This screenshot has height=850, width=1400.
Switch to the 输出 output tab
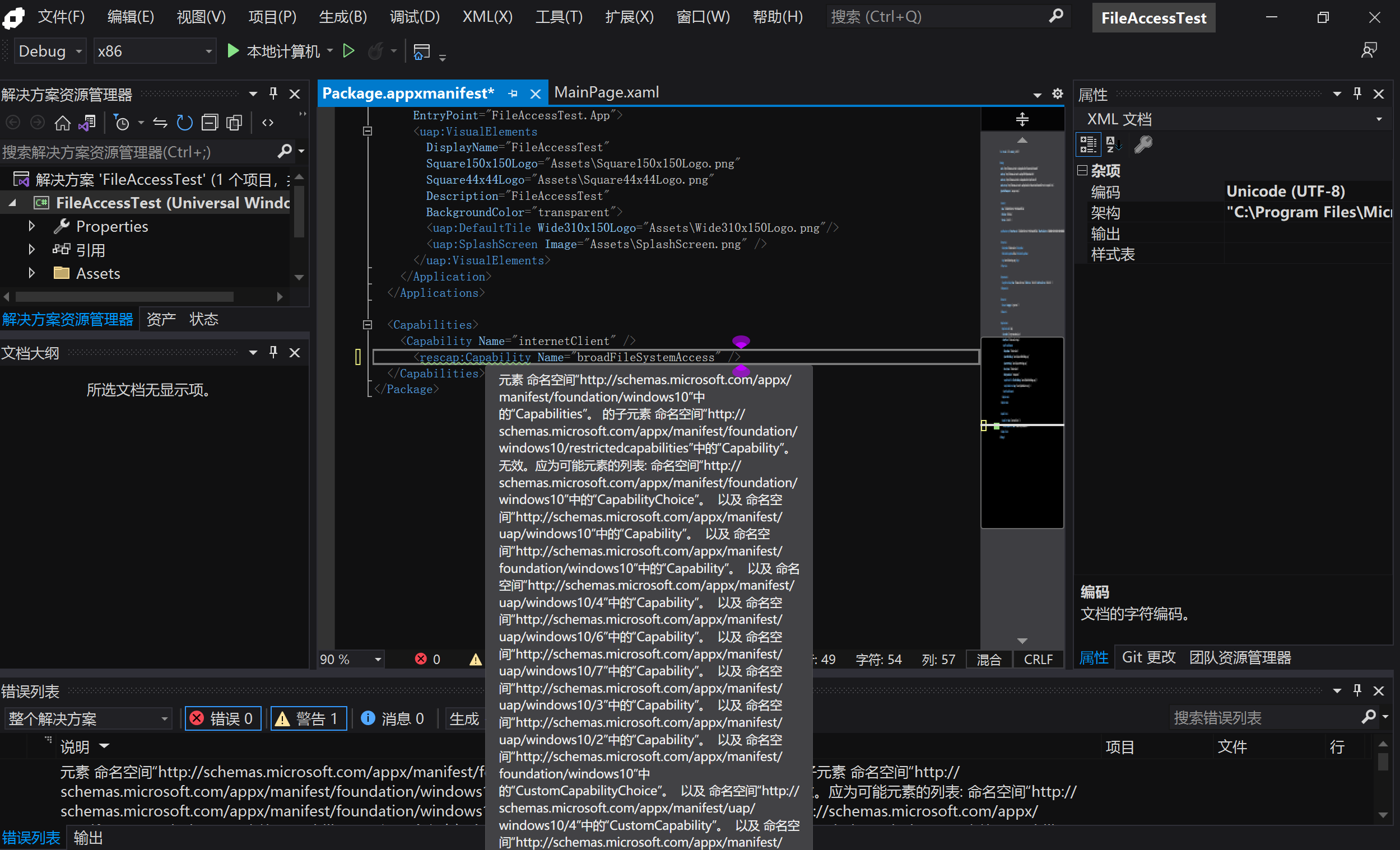coord(88,838)
